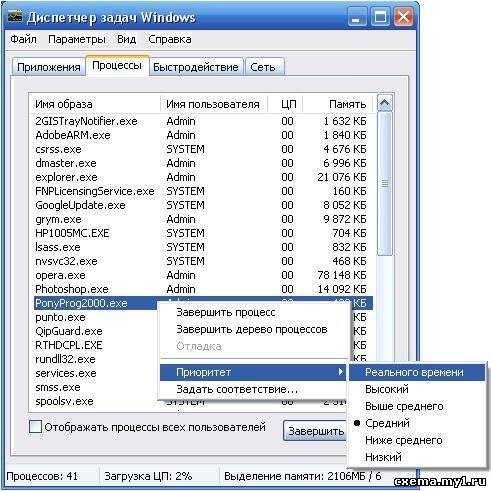This screenshot has width=491, height=491.
Task: Select the punto.exe process
Action: coord(60,317)
